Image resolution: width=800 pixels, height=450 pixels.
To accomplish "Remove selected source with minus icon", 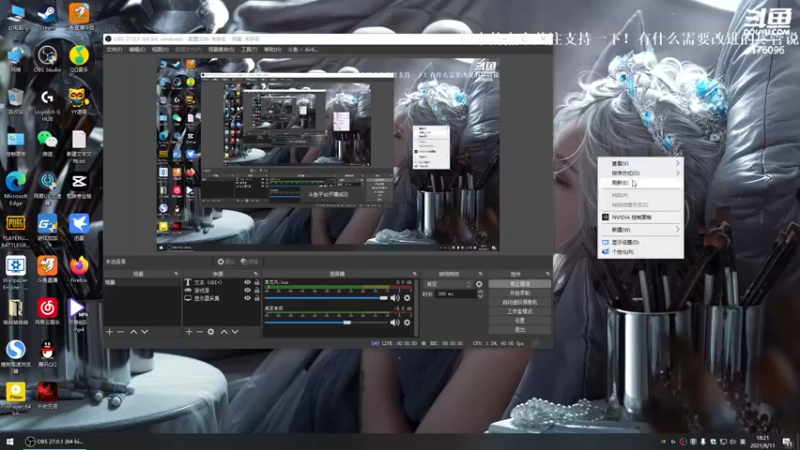I will coord(200,332).
